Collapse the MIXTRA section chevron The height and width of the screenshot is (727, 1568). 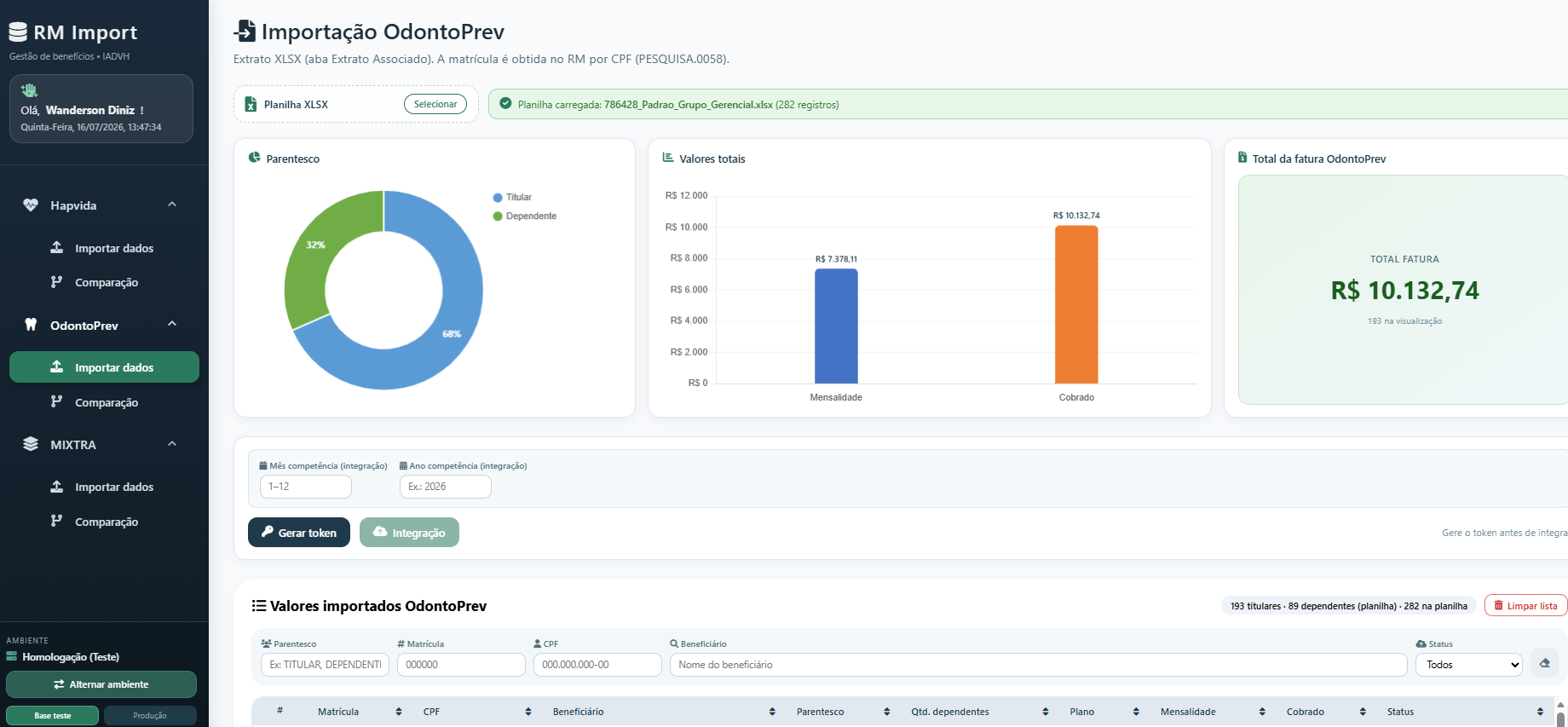172,444
